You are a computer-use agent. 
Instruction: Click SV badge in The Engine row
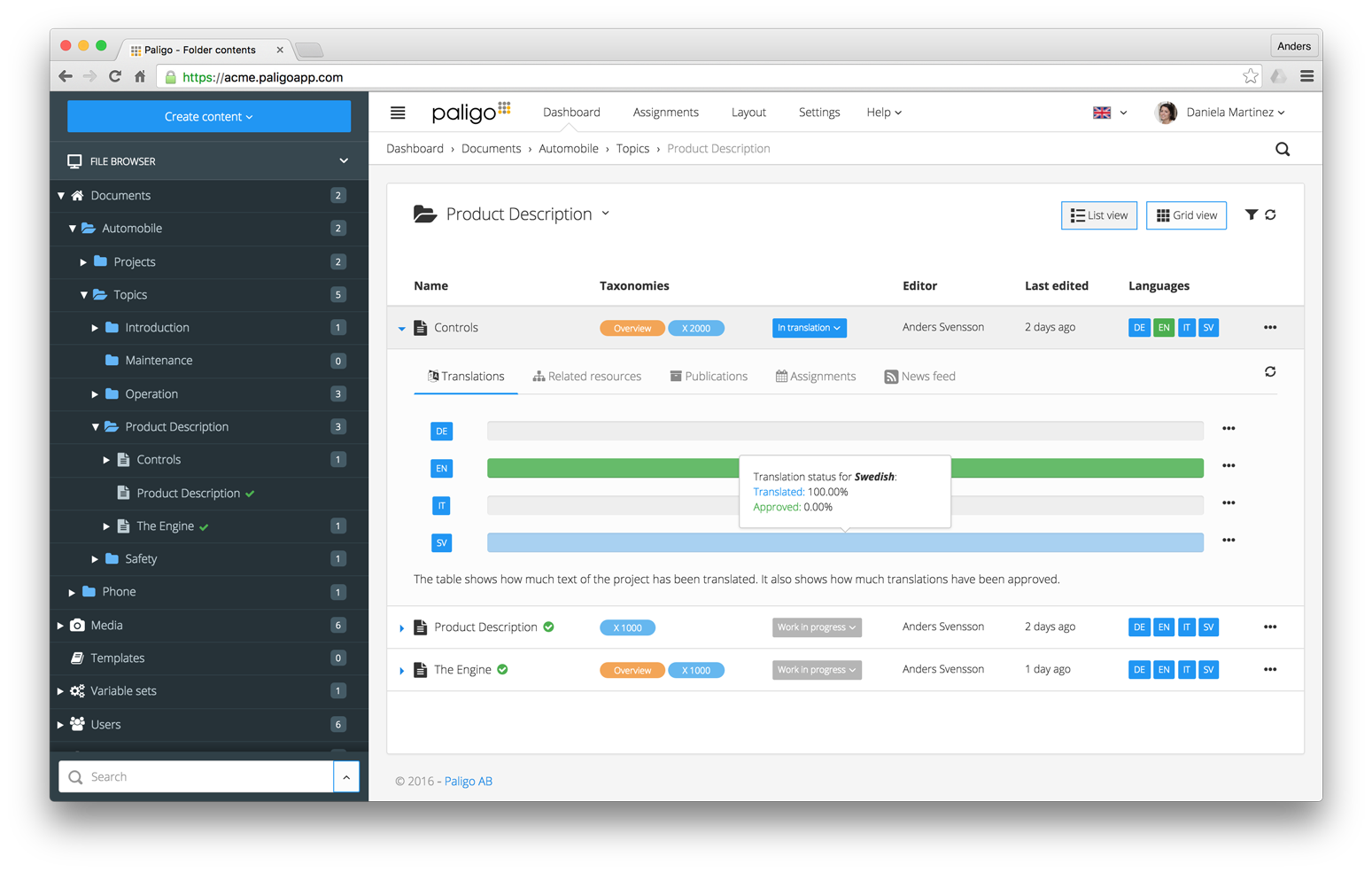pyautogui.click(x=1208, y=670)
